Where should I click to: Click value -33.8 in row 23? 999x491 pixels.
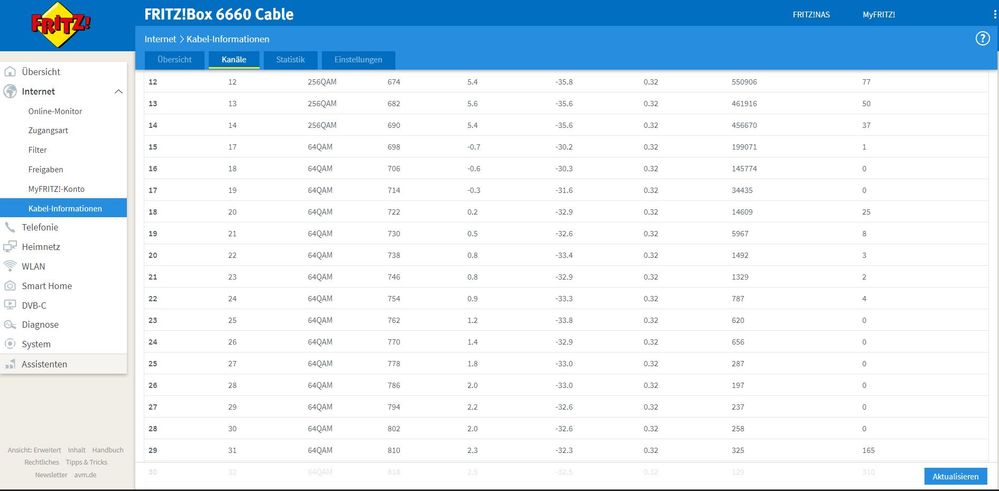pyautogui.click(x=564, y=320)
